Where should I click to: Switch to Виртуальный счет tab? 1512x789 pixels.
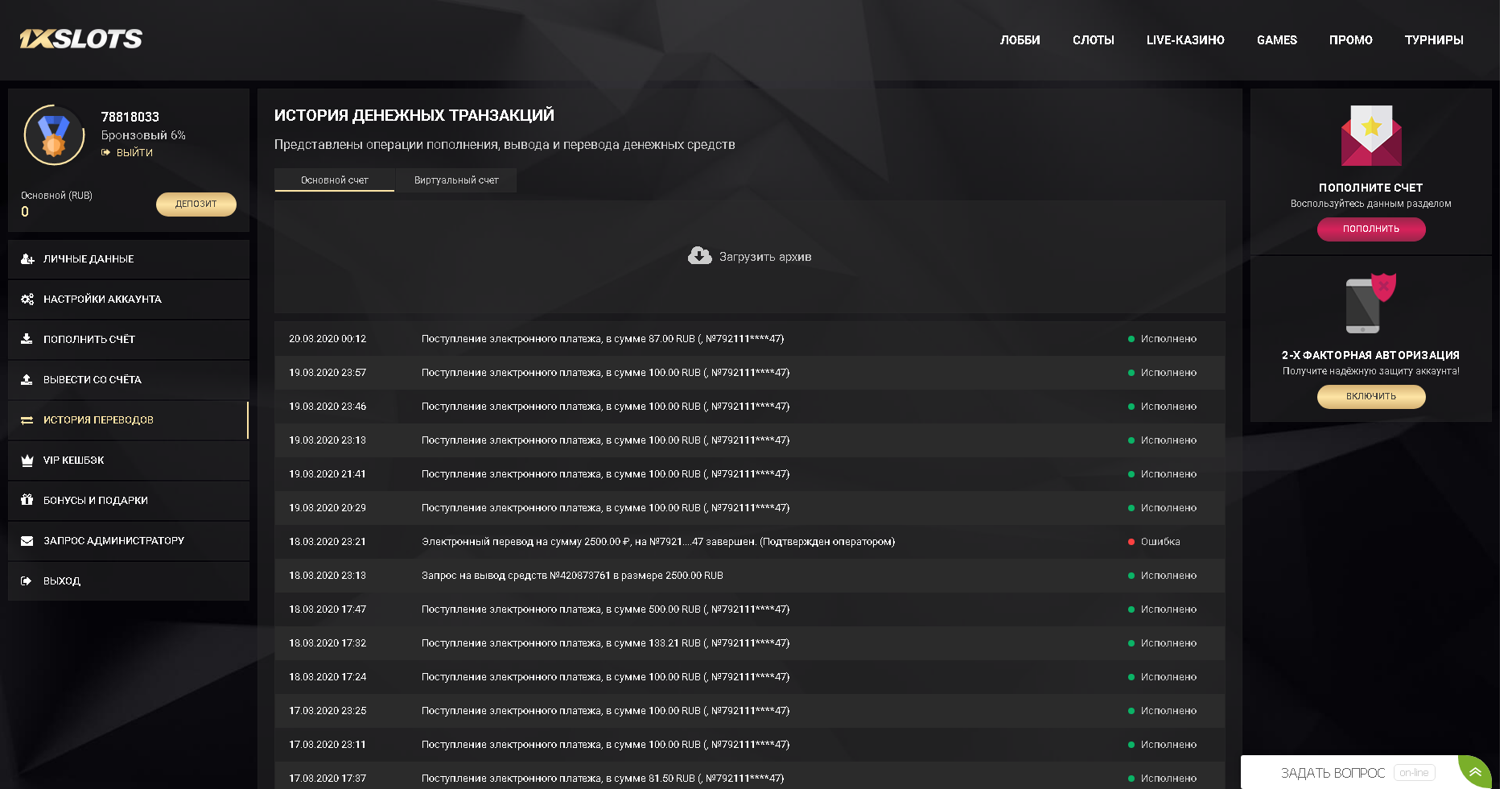(x=456, y=180)
